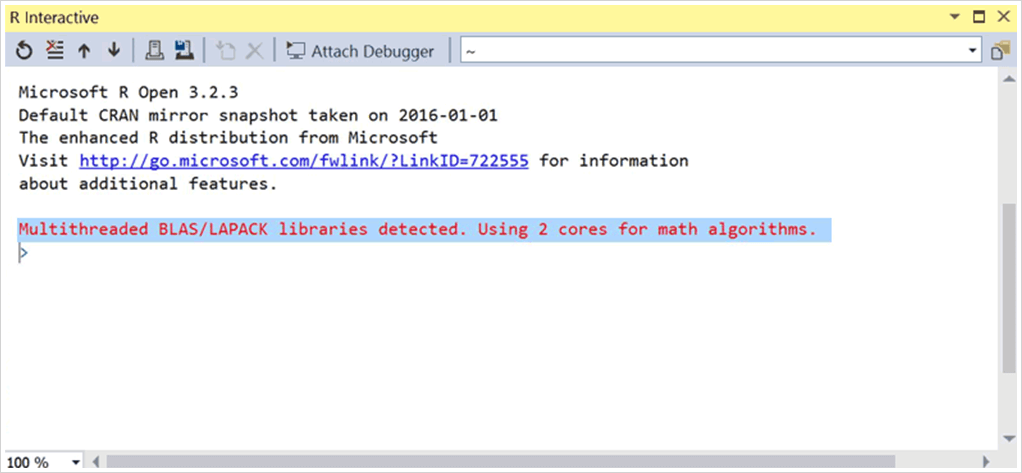Image resolution: width=1022 pixels, height=473 pixels.
Task: Open the 100 % zoom dropdown
Action: tap(76, 463)
